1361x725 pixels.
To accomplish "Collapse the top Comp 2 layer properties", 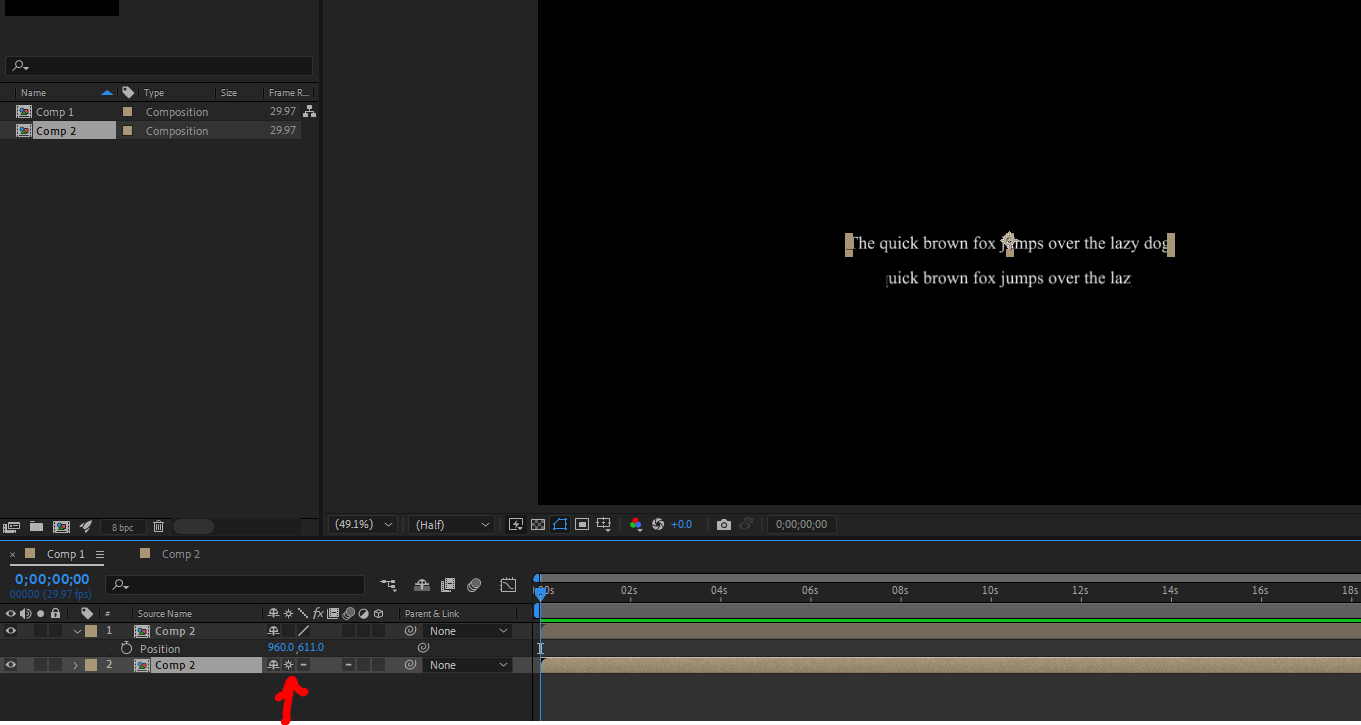I will 76,630.
